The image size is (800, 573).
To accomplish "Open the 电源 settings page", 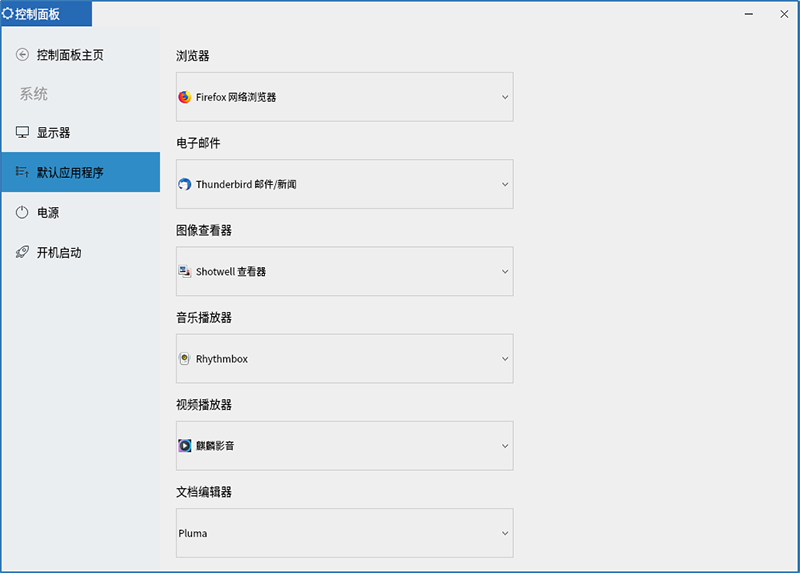I will 81,212.
